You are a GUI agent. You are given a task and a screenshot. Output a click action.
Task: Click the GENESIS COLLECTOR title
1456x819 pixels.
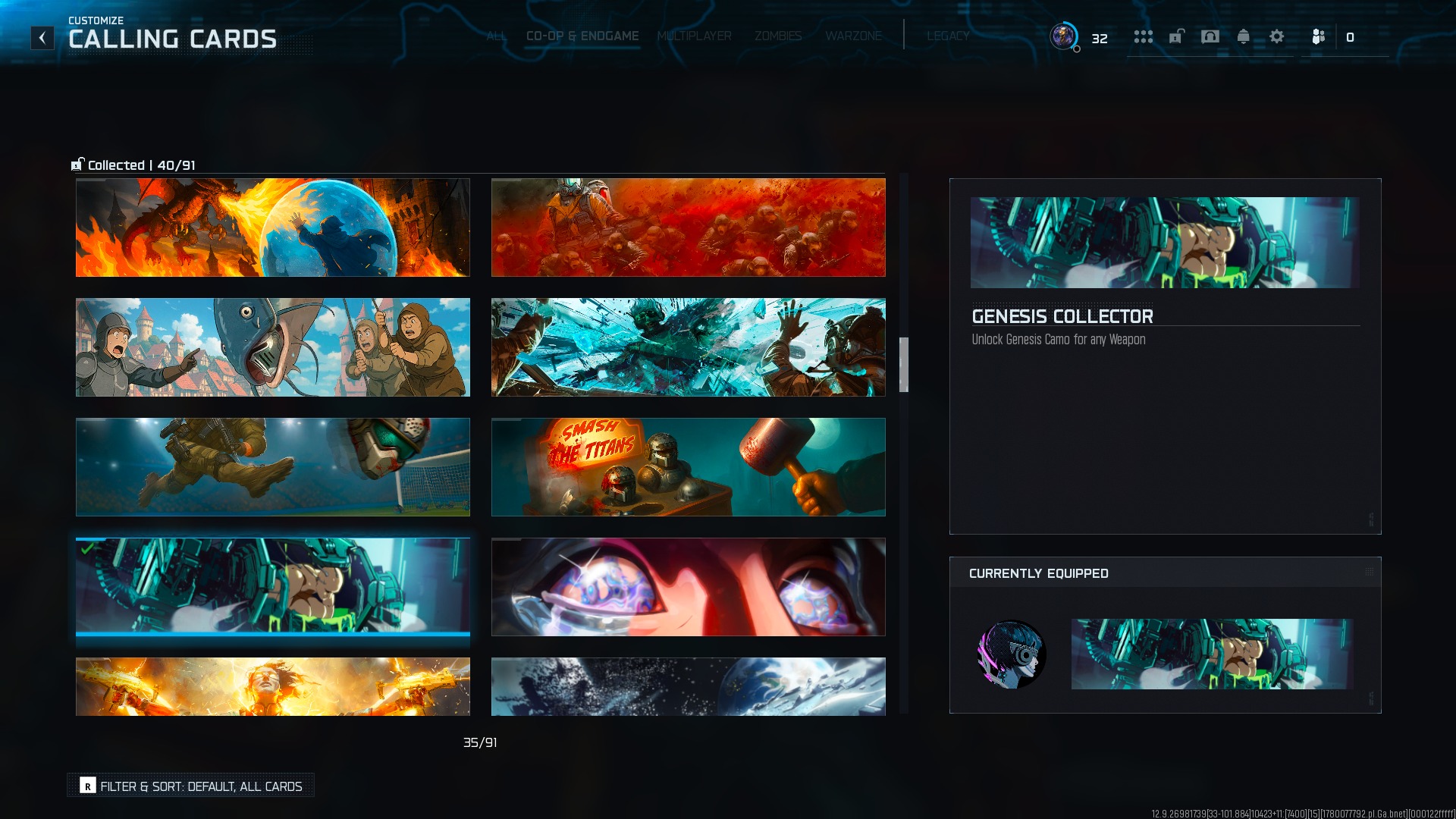click(x=1062, y=316)
